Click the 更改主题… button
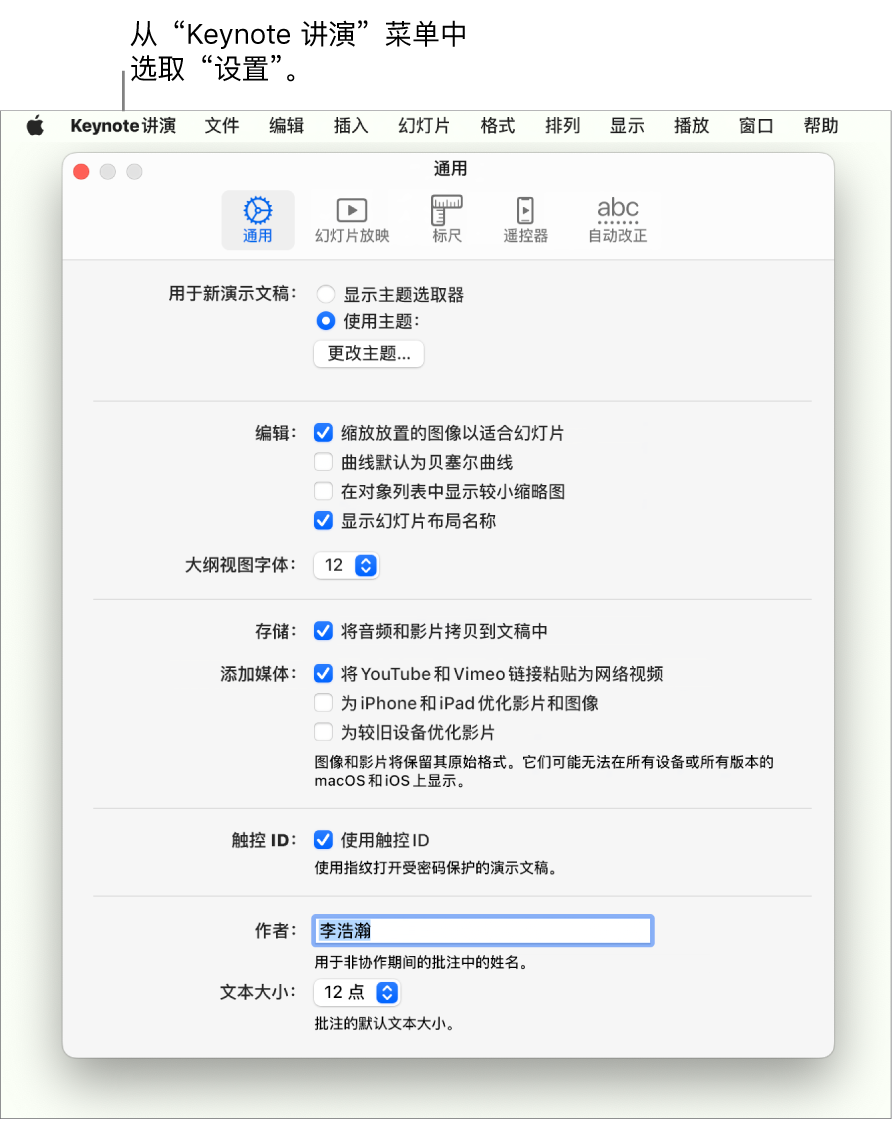894x1123 pixels. [x=369, y=353]
